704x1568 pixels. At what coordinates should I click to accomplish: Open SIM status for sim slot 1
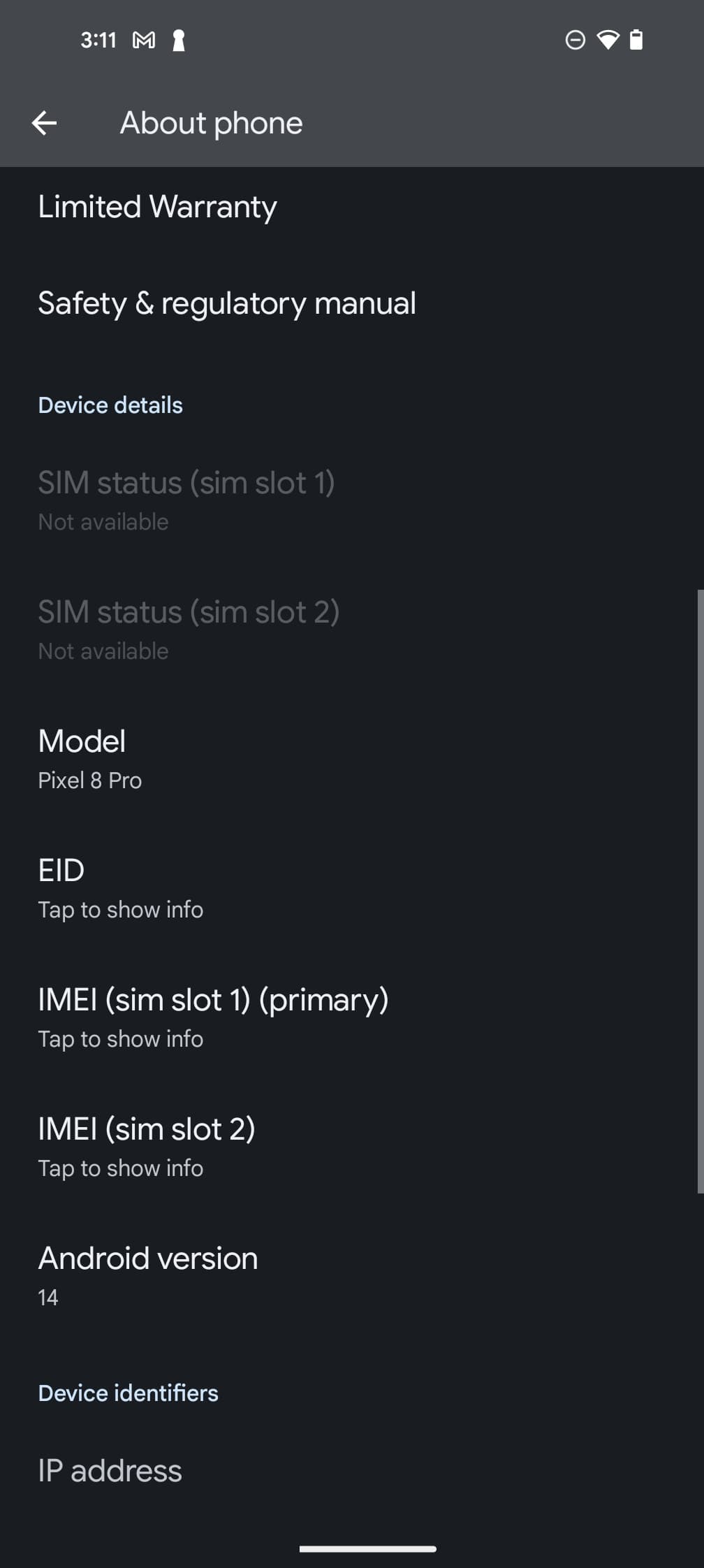pos(186,500)
